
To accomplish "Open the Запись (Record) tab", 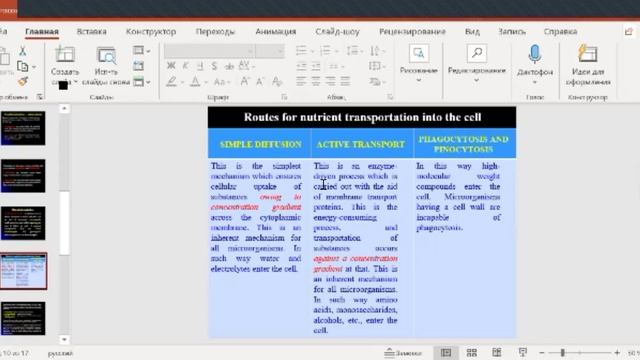I will [512, 31].
